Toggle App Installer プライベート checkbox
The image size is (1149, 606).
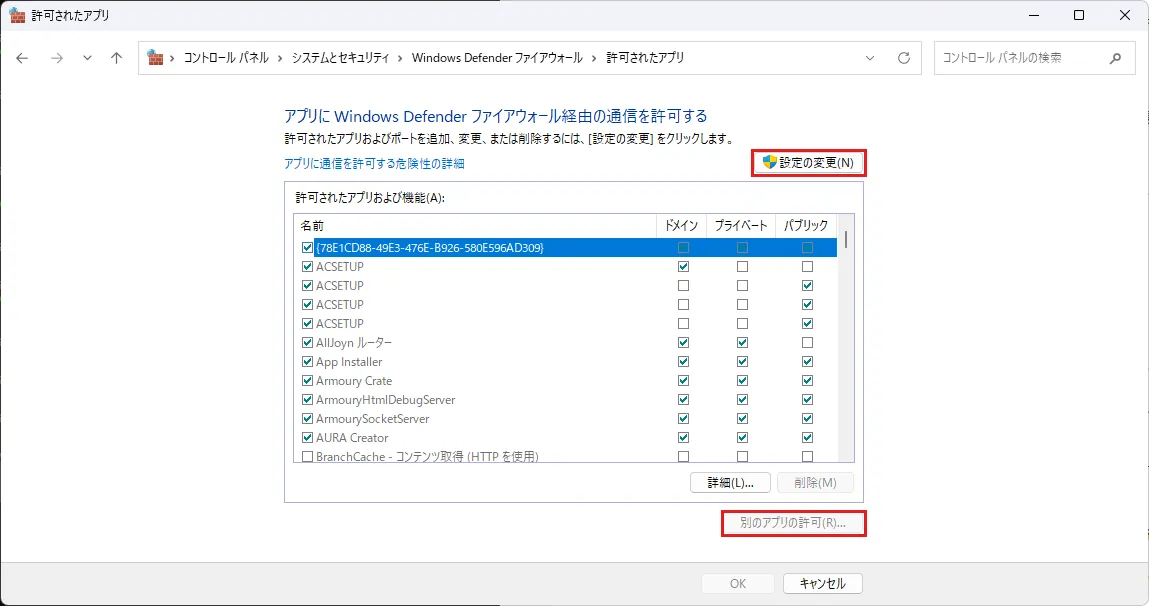[x=742, y=362]
